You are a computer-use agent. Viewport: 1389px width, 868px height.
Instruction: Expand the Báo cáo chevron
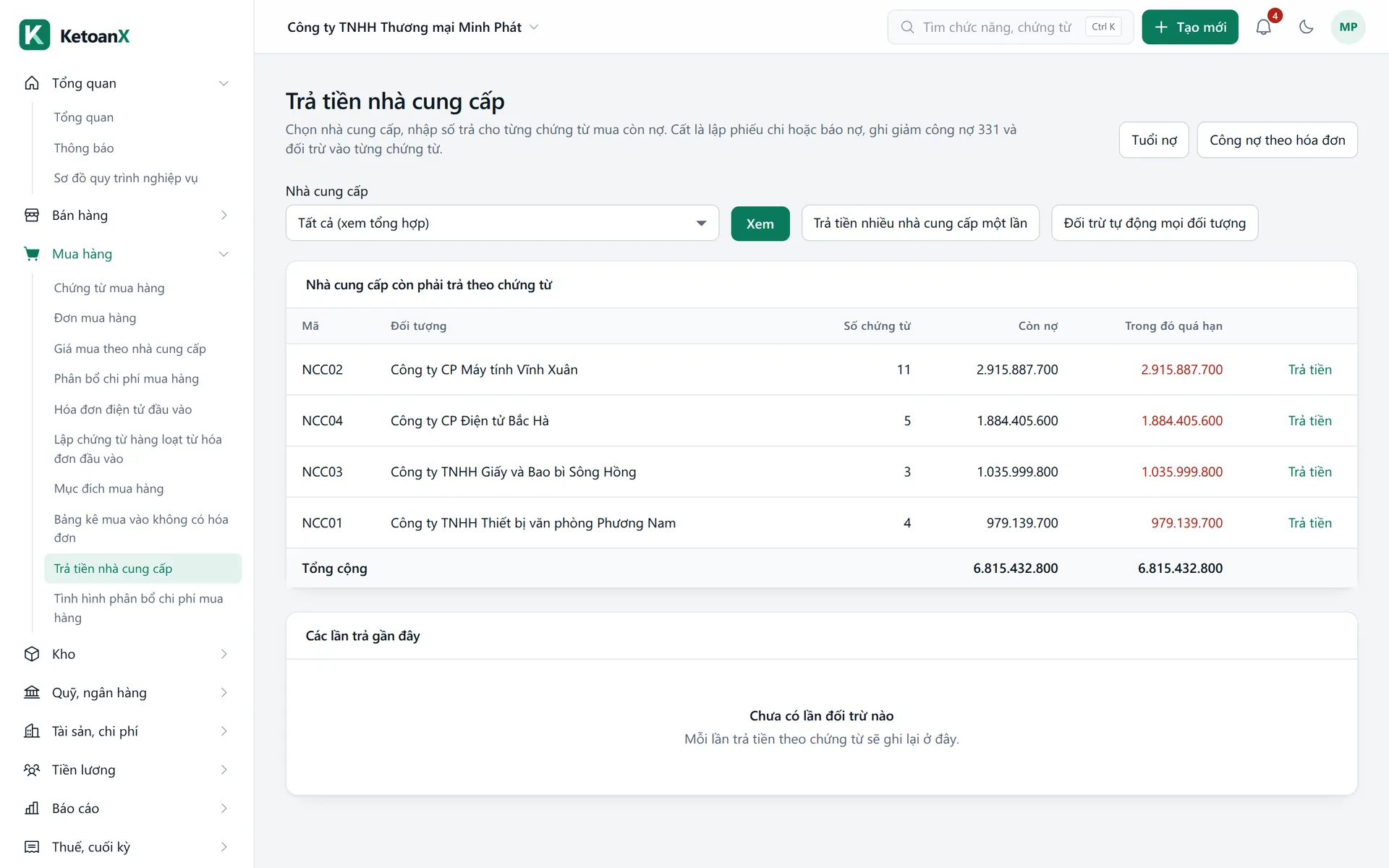click(224, 808)
